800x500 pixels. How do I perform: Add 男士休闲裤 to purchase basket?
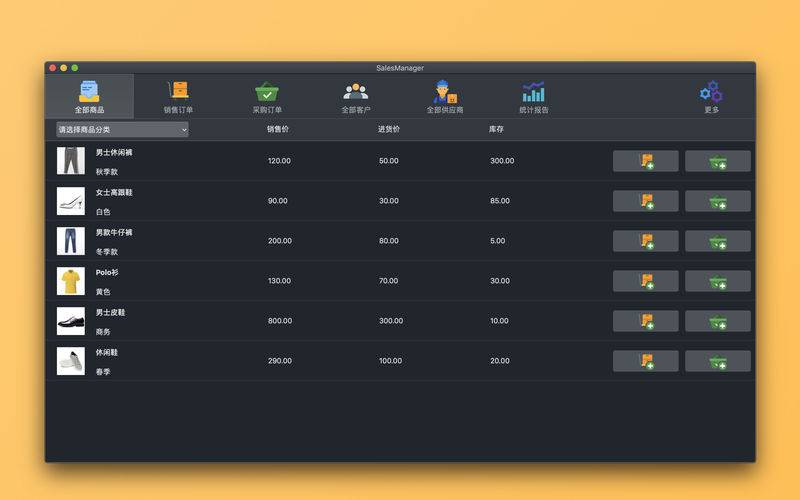[718, 161]
